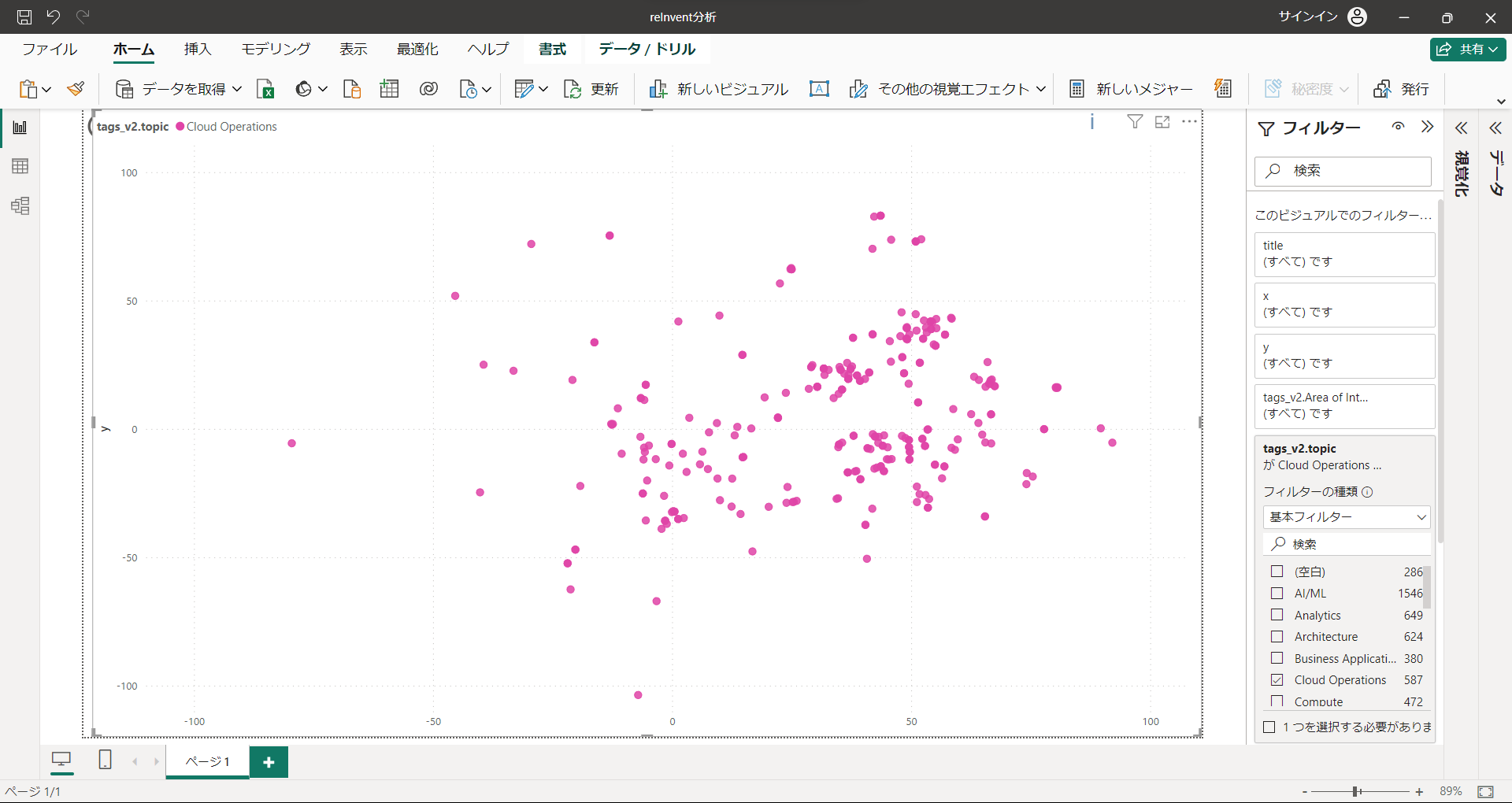Open the visual's more options ellipsis
Screen dimensions: 1512x803
pos(1189,122)
